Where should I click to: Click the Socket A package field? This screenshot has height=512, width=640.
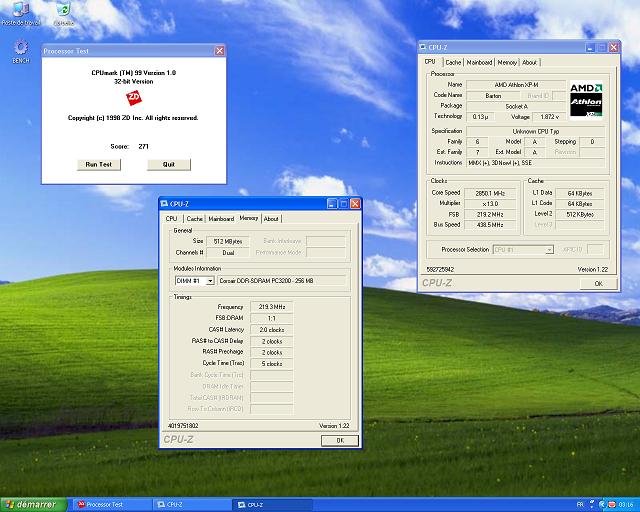pyautogui.click(x=516, y=106)
